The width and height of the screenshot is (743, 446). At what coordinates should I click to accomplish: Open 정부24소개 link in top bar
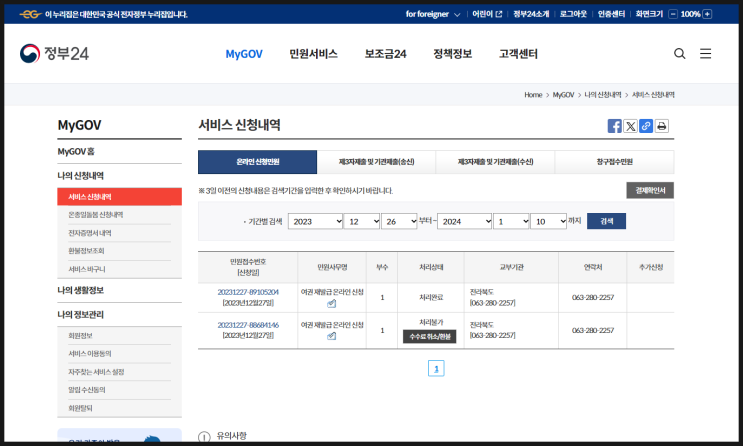531,14
